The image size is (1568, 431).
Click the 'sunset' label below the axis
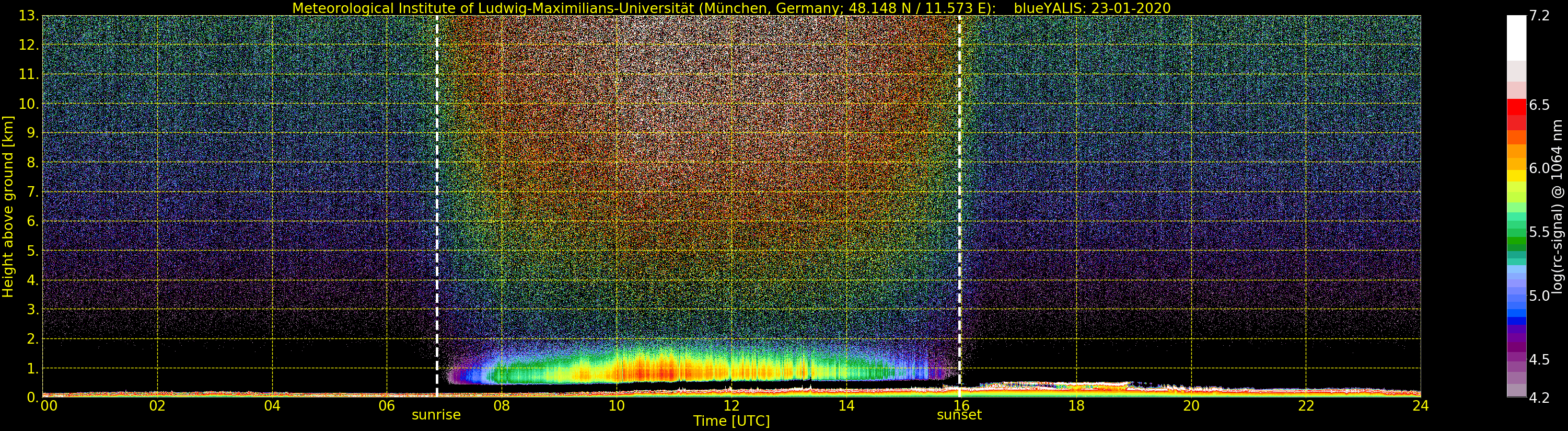tap(959, 415)
